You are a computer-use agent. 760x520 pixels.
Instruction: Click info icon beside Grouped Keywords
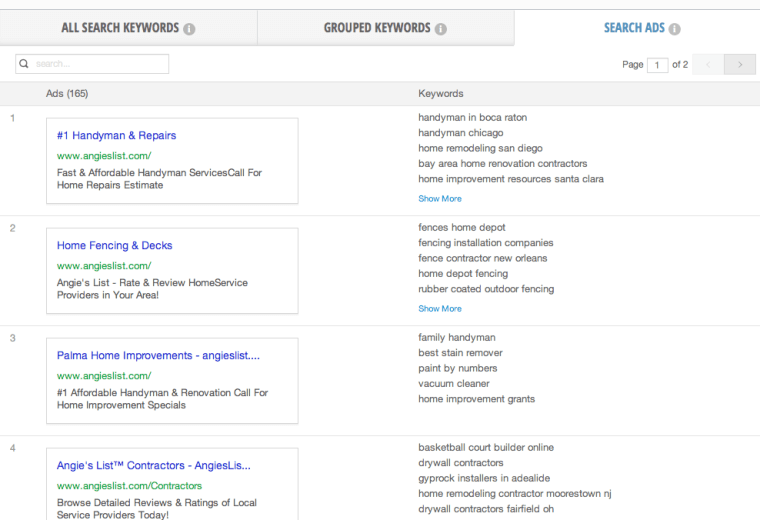point(441,29)
